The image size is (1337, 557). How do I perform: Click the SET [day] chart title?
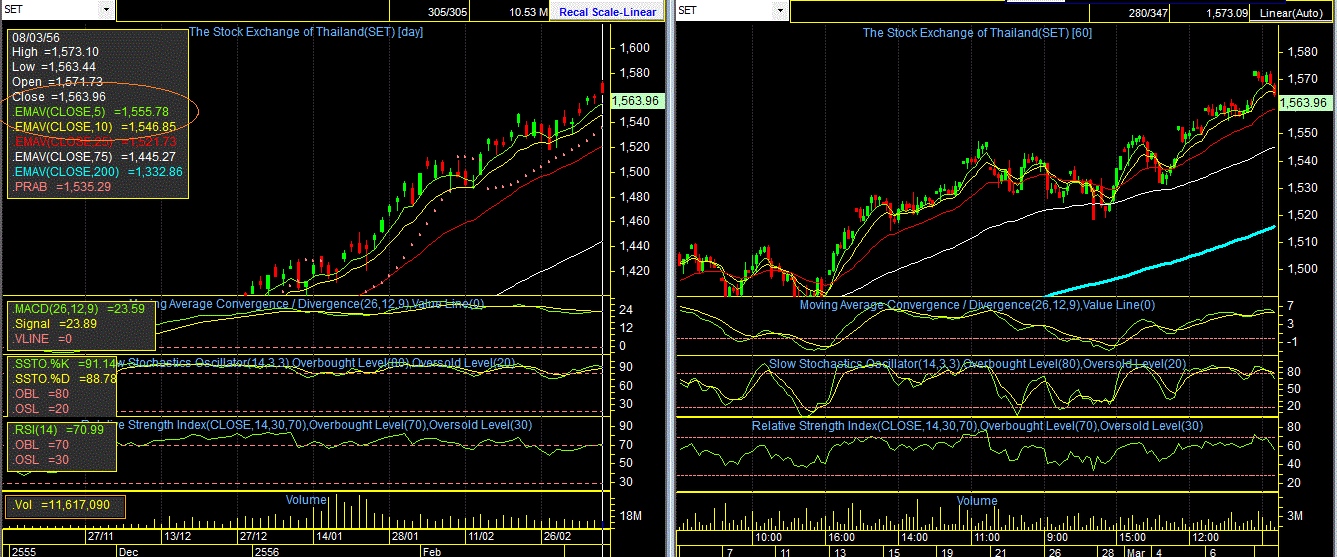coord(307,32)
